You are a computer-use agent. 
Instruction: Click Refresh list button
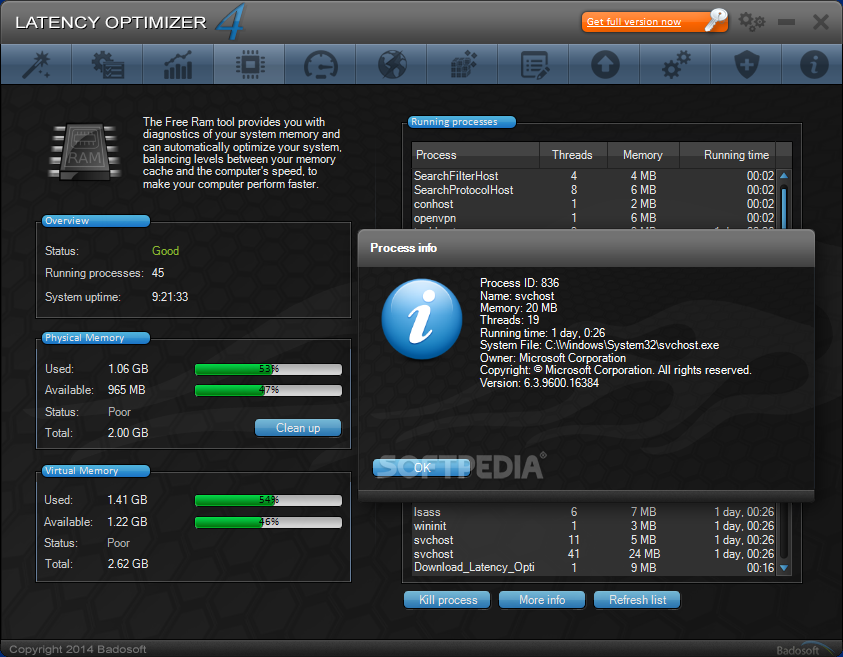(637, 600)
